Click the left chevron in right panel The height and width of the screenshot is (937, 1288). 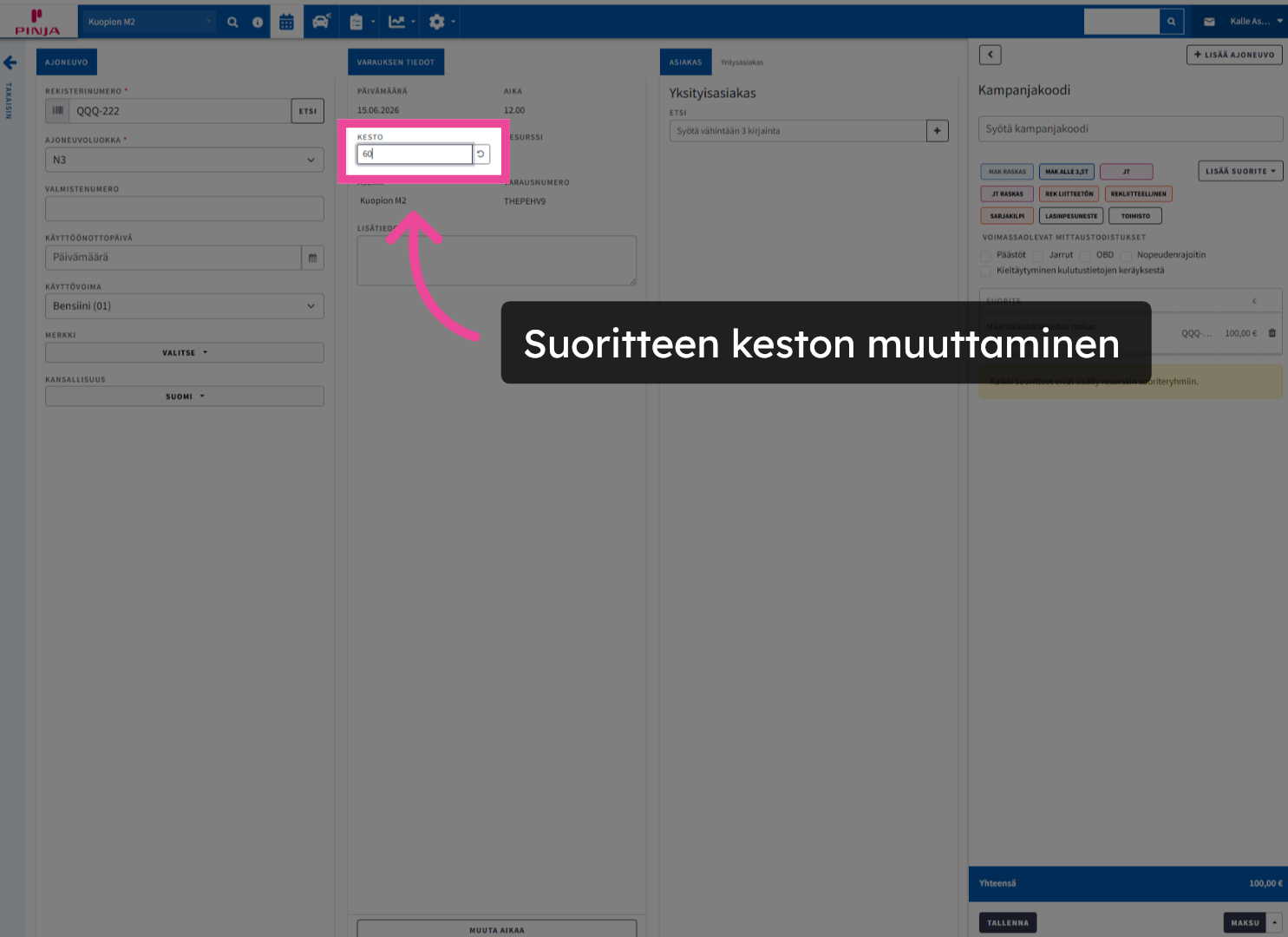click(x=991, y=55)
